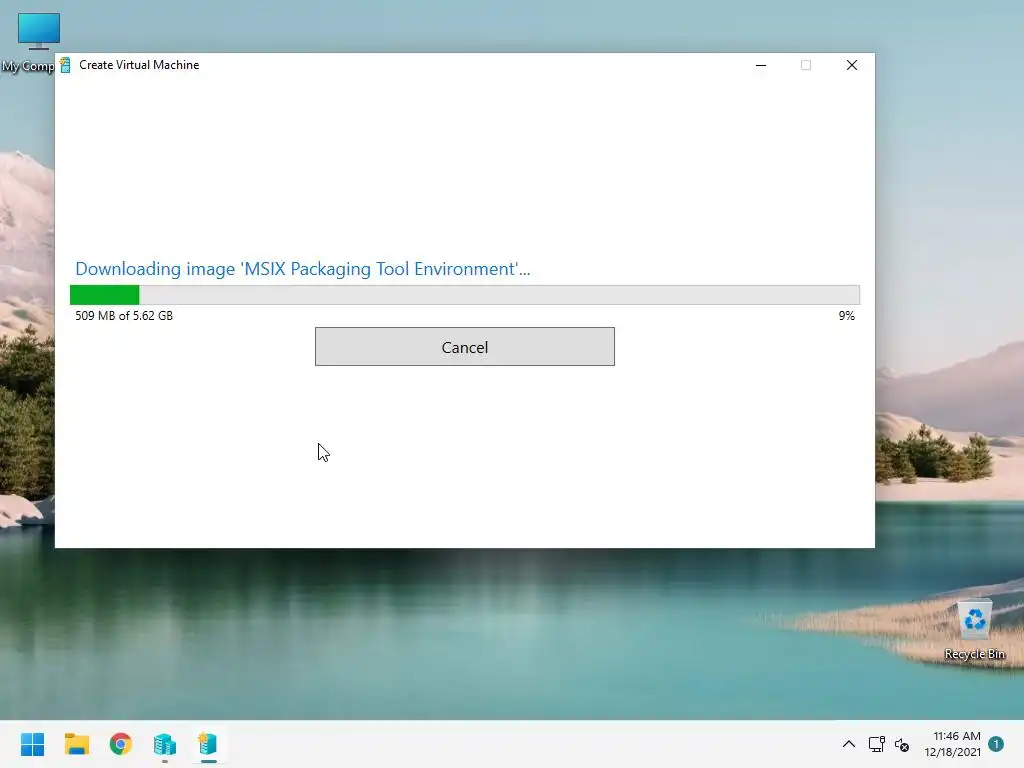Minimize the Create Virtual Machine window
The height and width of the screenshot is (768, 1024).
(761, 65)
